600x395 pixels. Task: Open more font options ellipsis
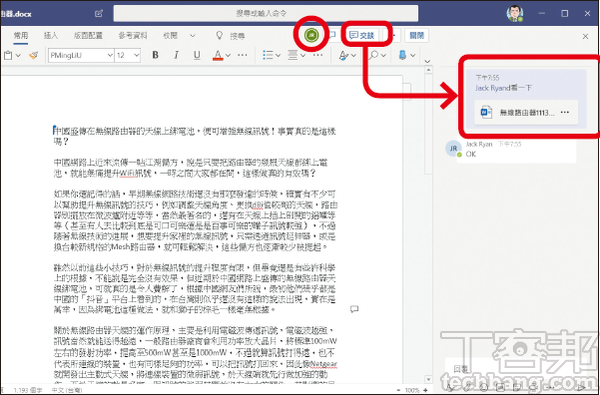tap(242, 55)
